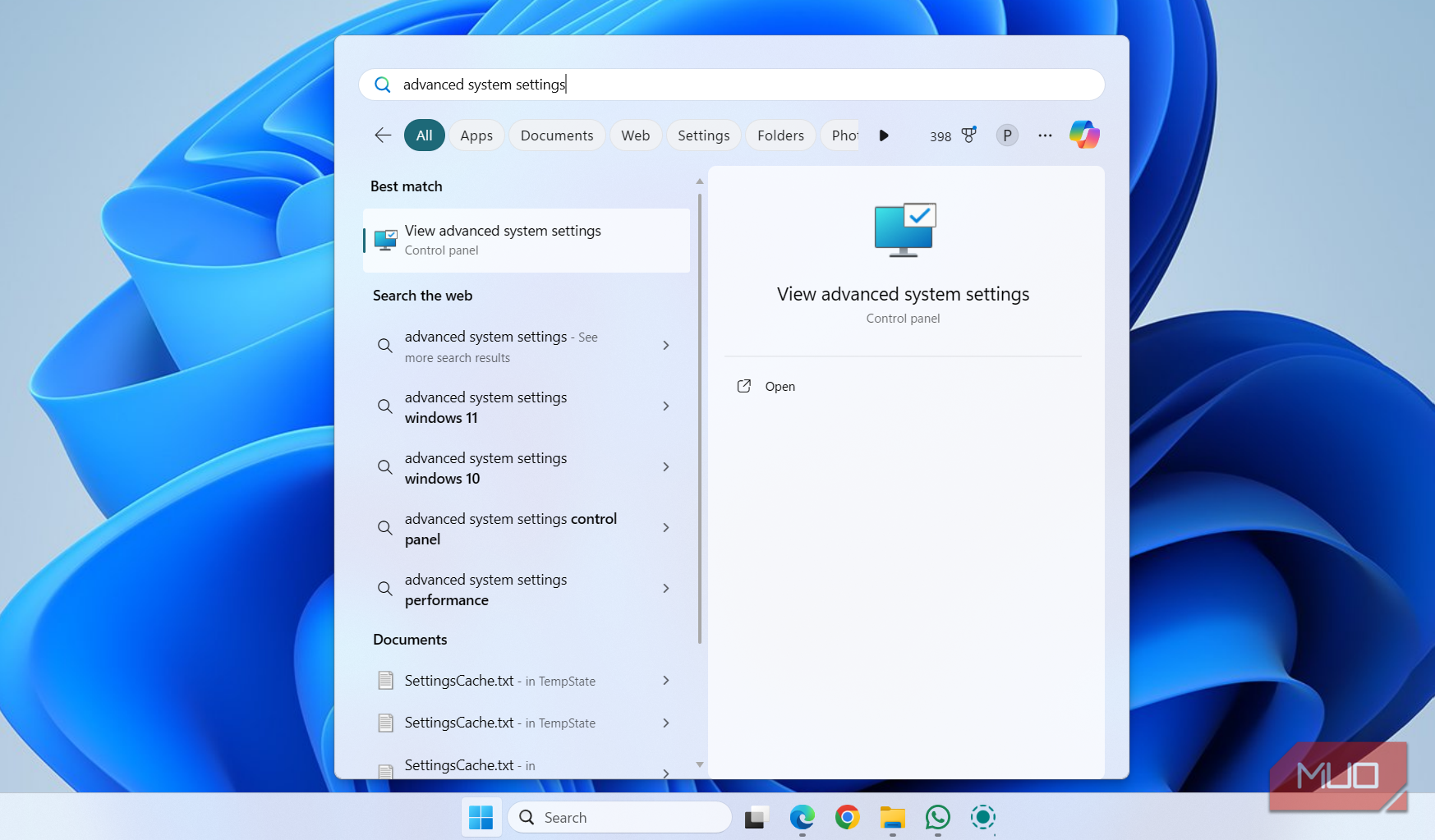This screenshot has width=1435, height=840.
Task: Click the Windows Start button
Action: coord(481,817)
